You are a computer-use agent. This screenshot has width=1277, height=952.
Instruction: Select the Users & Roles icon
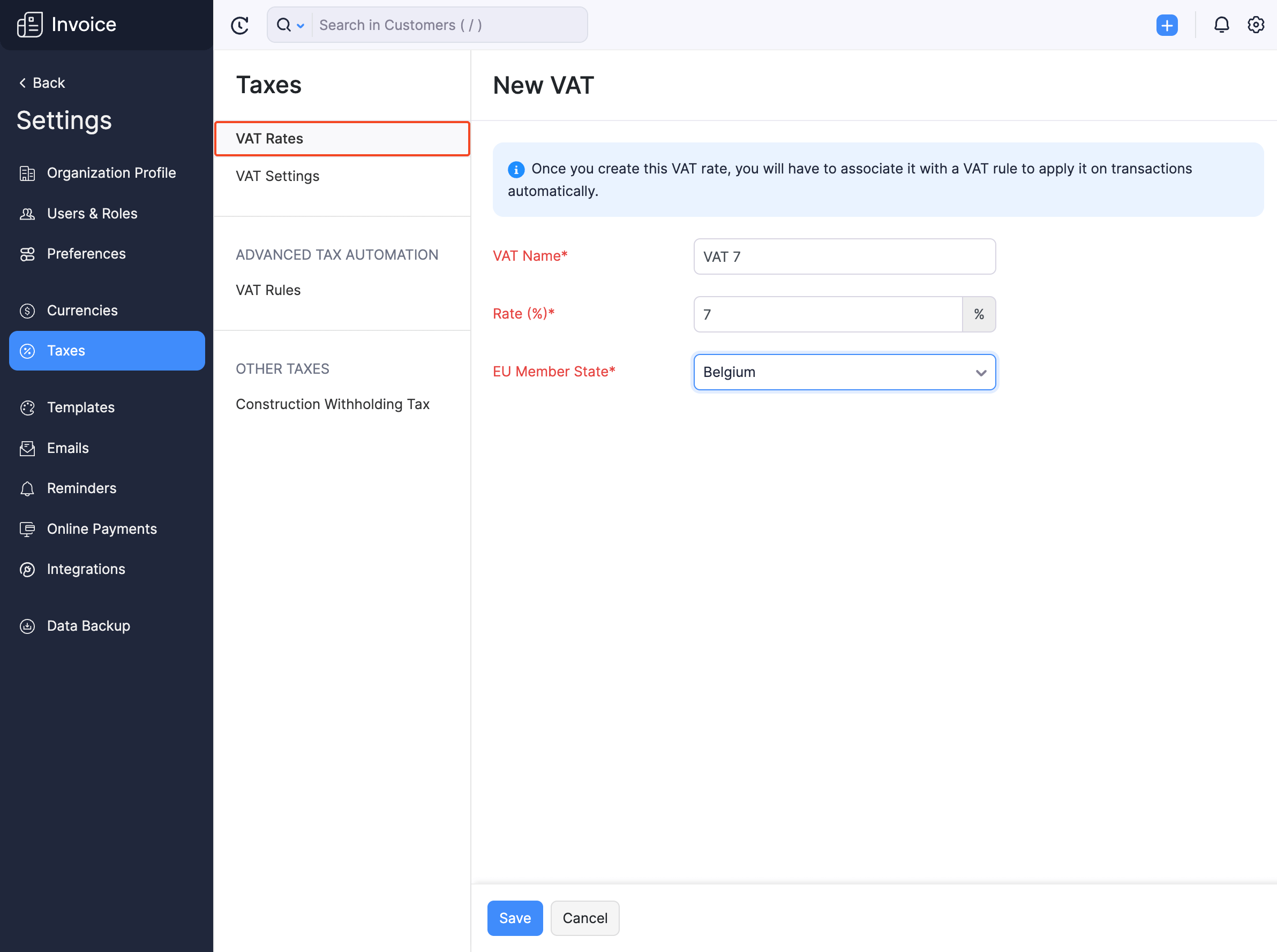click(28, 213)
